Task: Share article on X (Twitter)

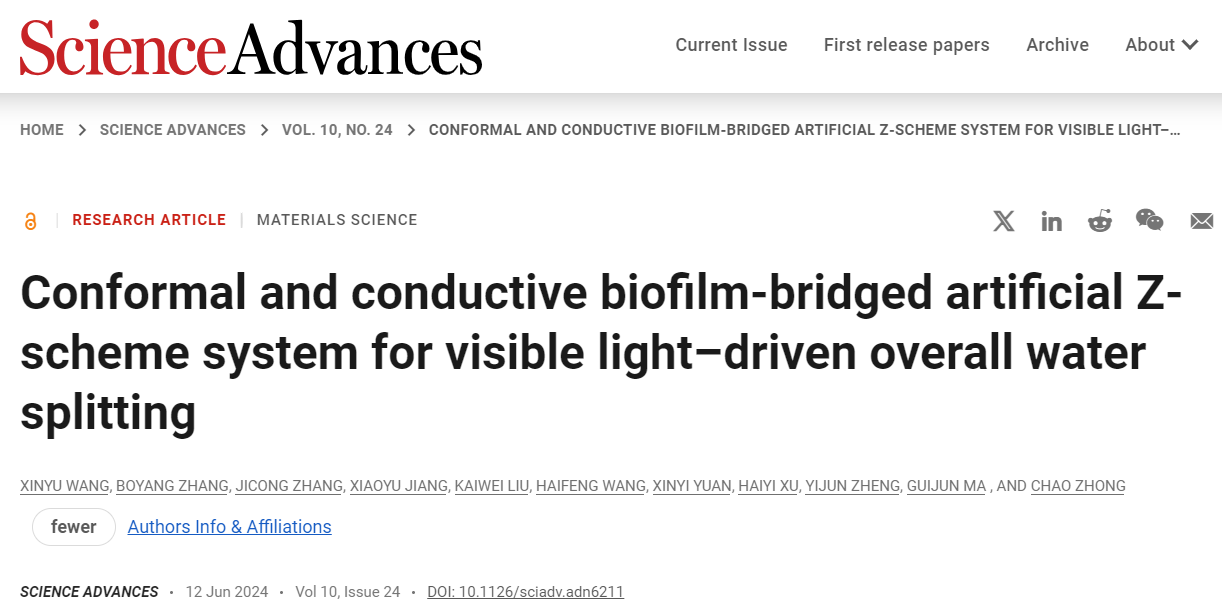Action: pyautogui.click(x=1003, y=221)
